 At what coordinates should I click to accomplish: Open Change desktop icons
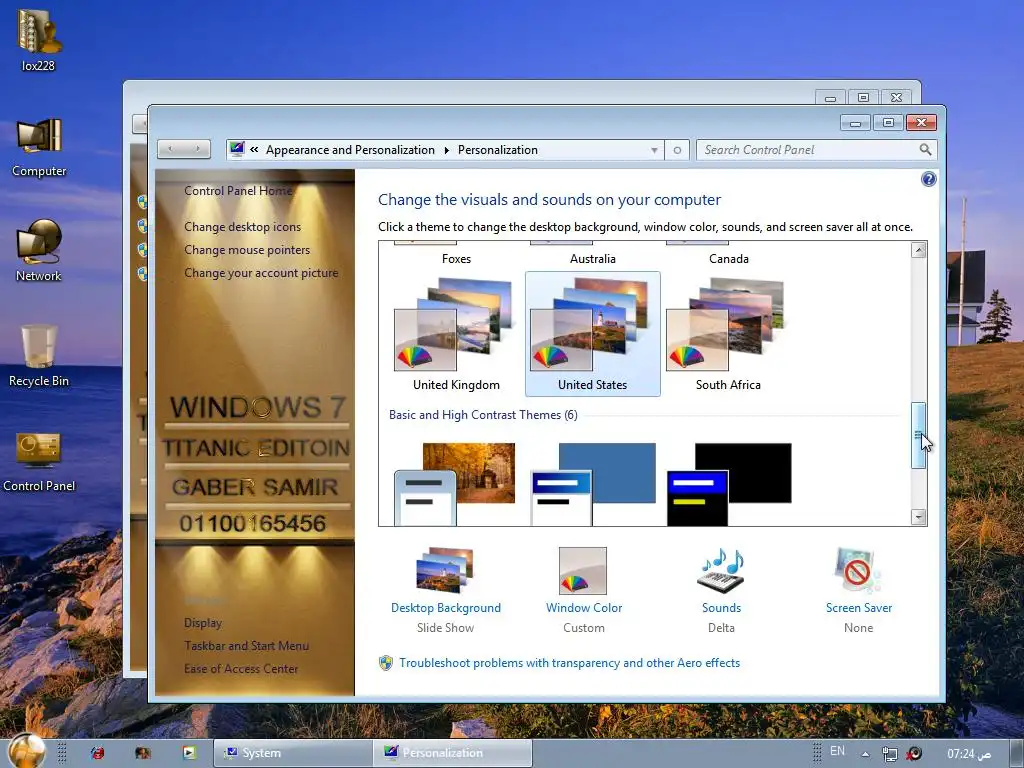pyautogui.click(x=242, y=227)
